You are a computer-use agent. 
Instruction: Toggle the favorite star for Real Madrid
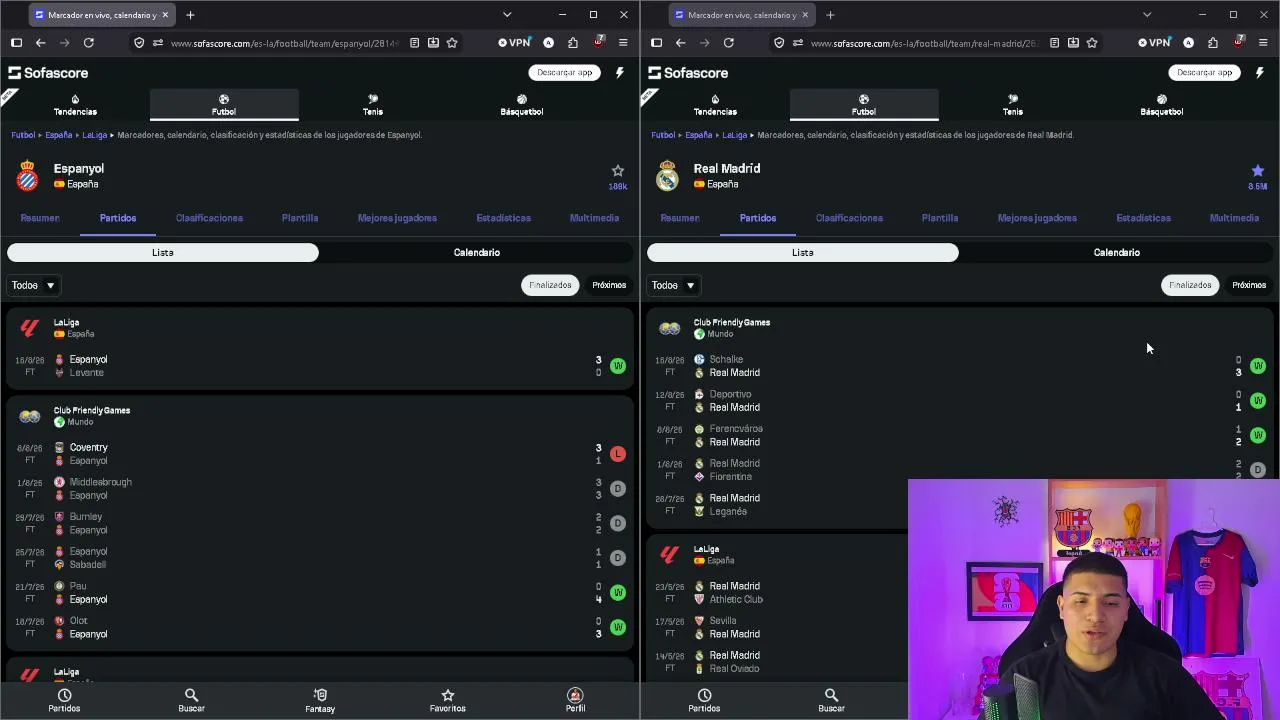[x=1258, y=171]
